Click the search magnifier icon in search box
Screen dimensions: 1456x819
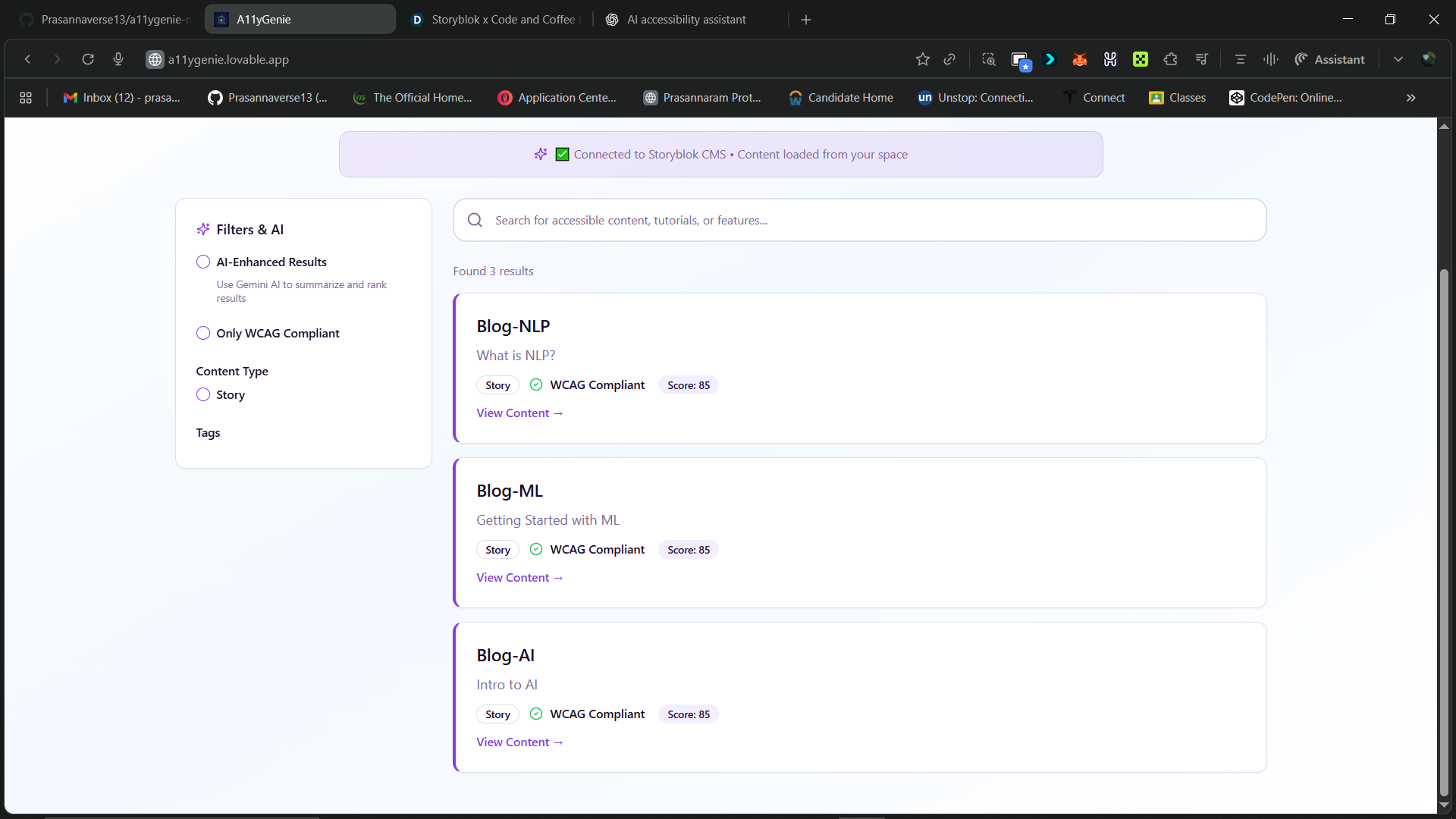[475, 220]
